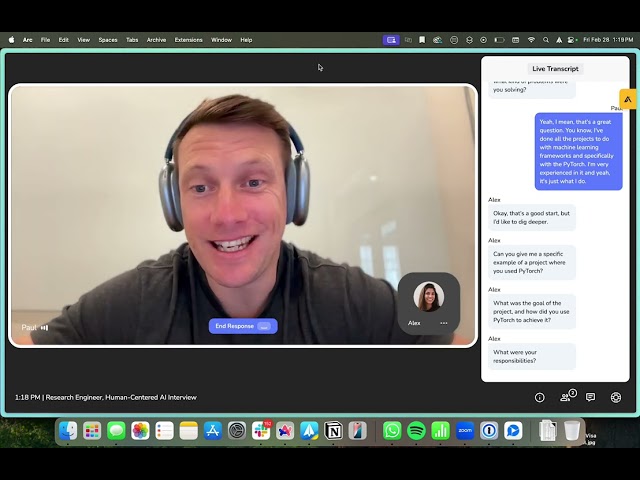Viewport: 640px width, 480px height.
Task: Open the interview info icon
Action: pos(540,398)
